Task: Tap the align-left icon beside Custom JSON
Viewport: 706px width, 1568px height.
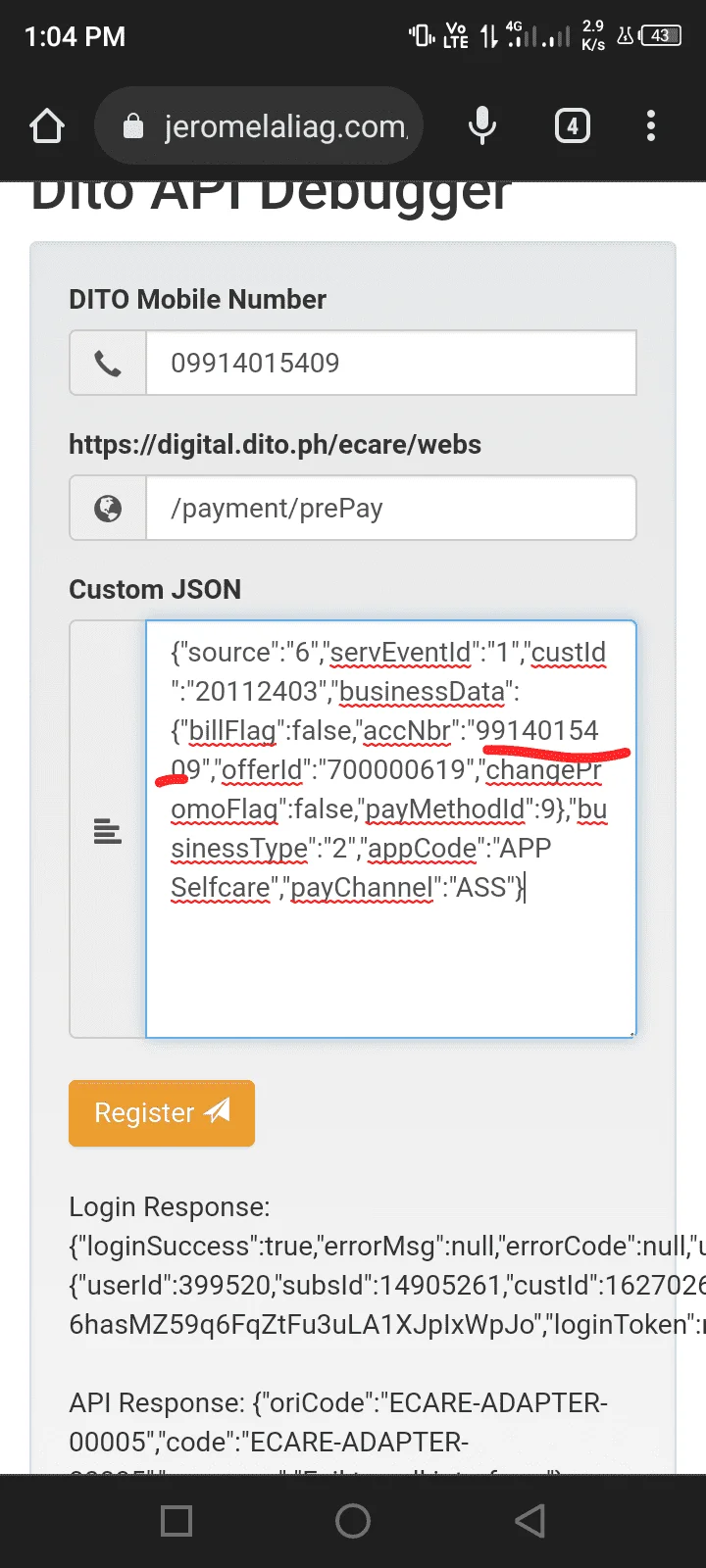Action: pyautogui.click(x=108, y=830)
